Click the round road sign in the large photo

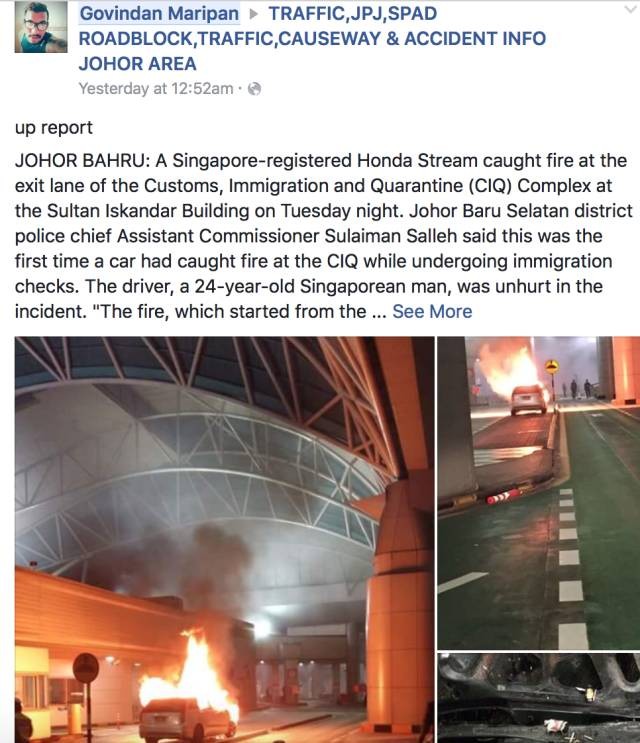86,668
